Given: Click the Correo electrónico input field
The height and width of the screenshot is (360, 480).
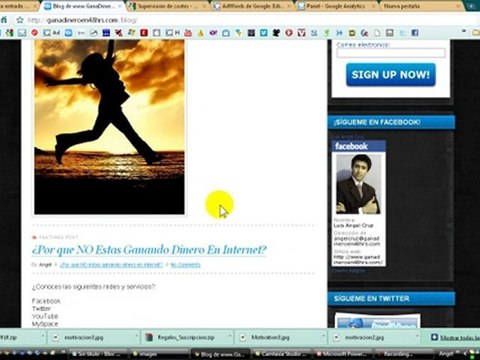Looking at the screenshot, I should 391,53.
